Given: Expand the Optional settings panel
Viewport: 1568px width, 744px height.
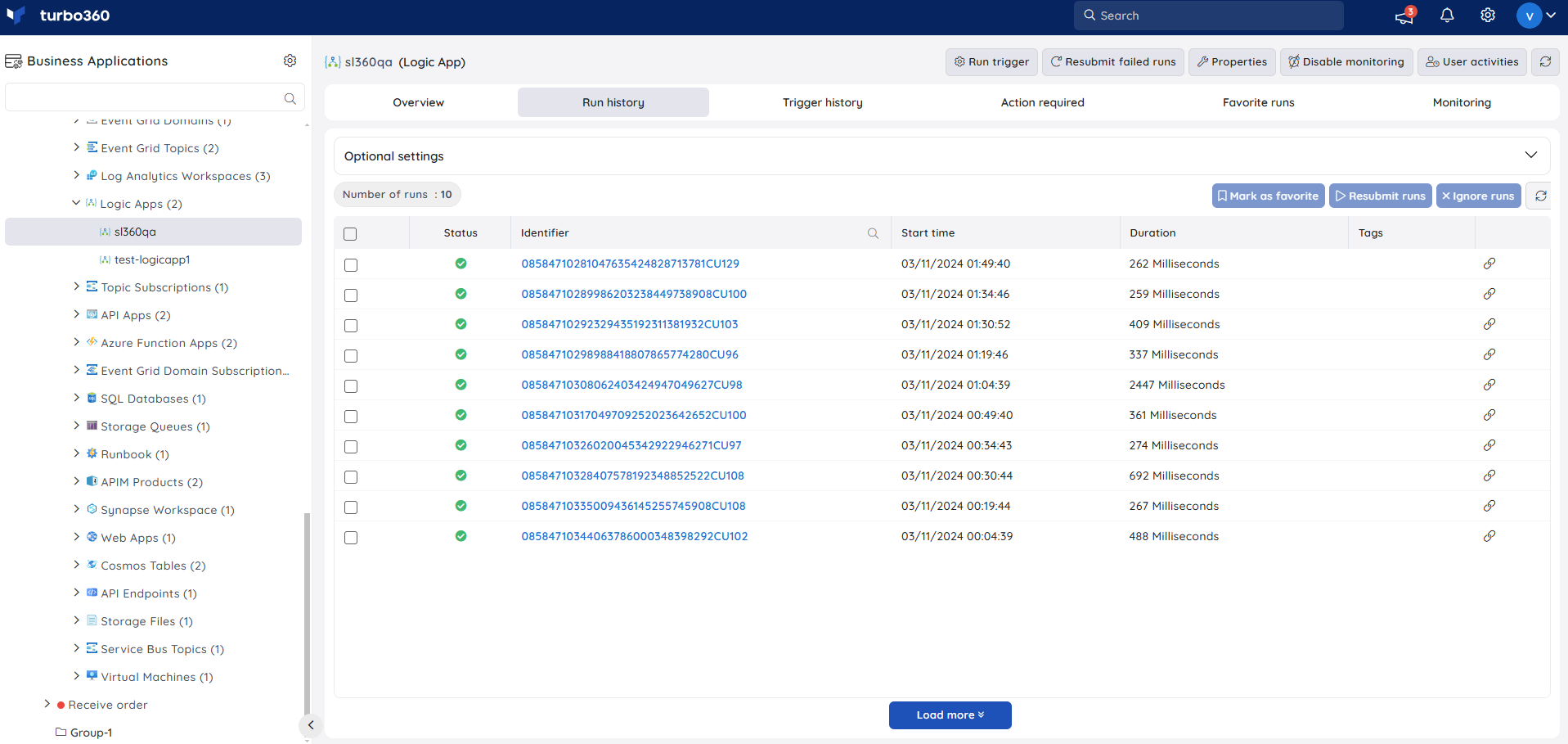Looking at the screenshot, I should tap(1530, 156).
